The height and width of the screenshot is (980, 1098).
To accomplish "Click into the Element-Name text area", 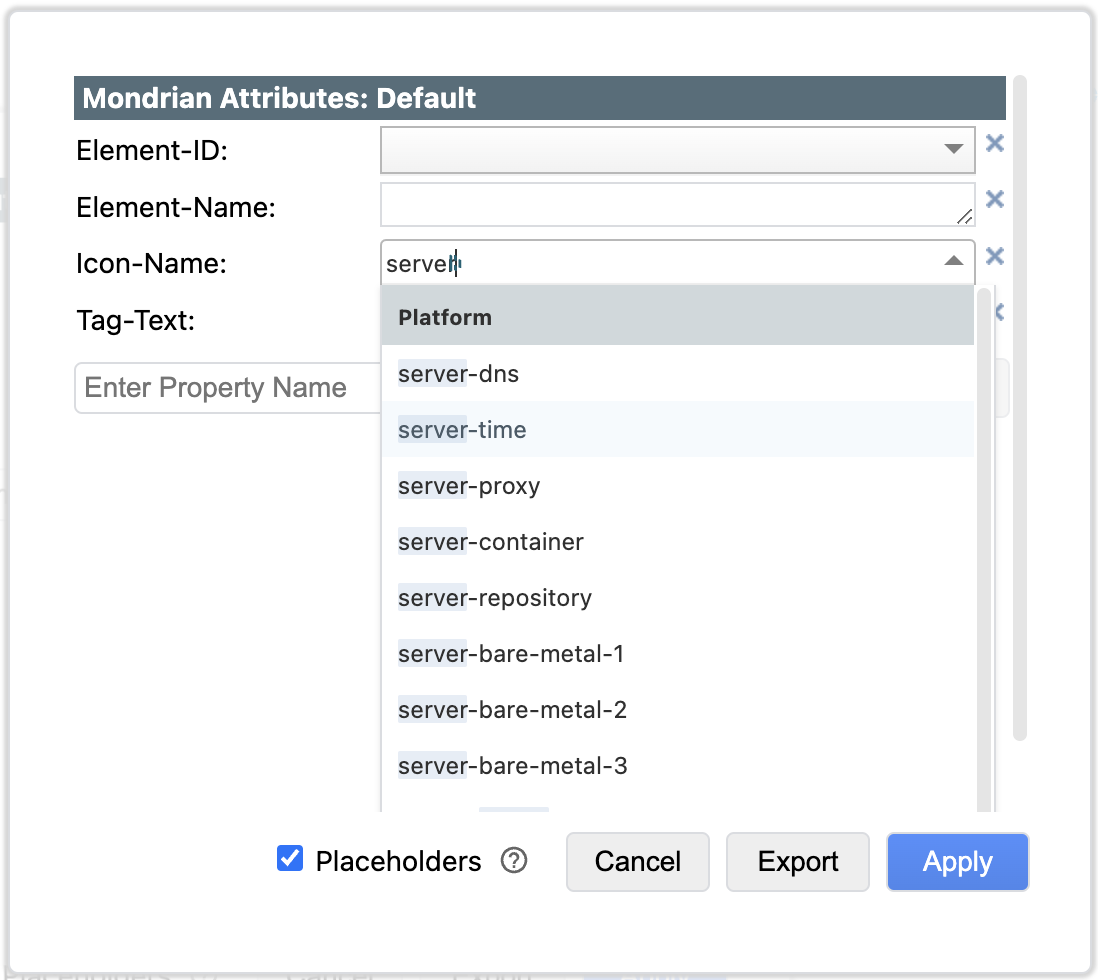I will pos(670,205).
